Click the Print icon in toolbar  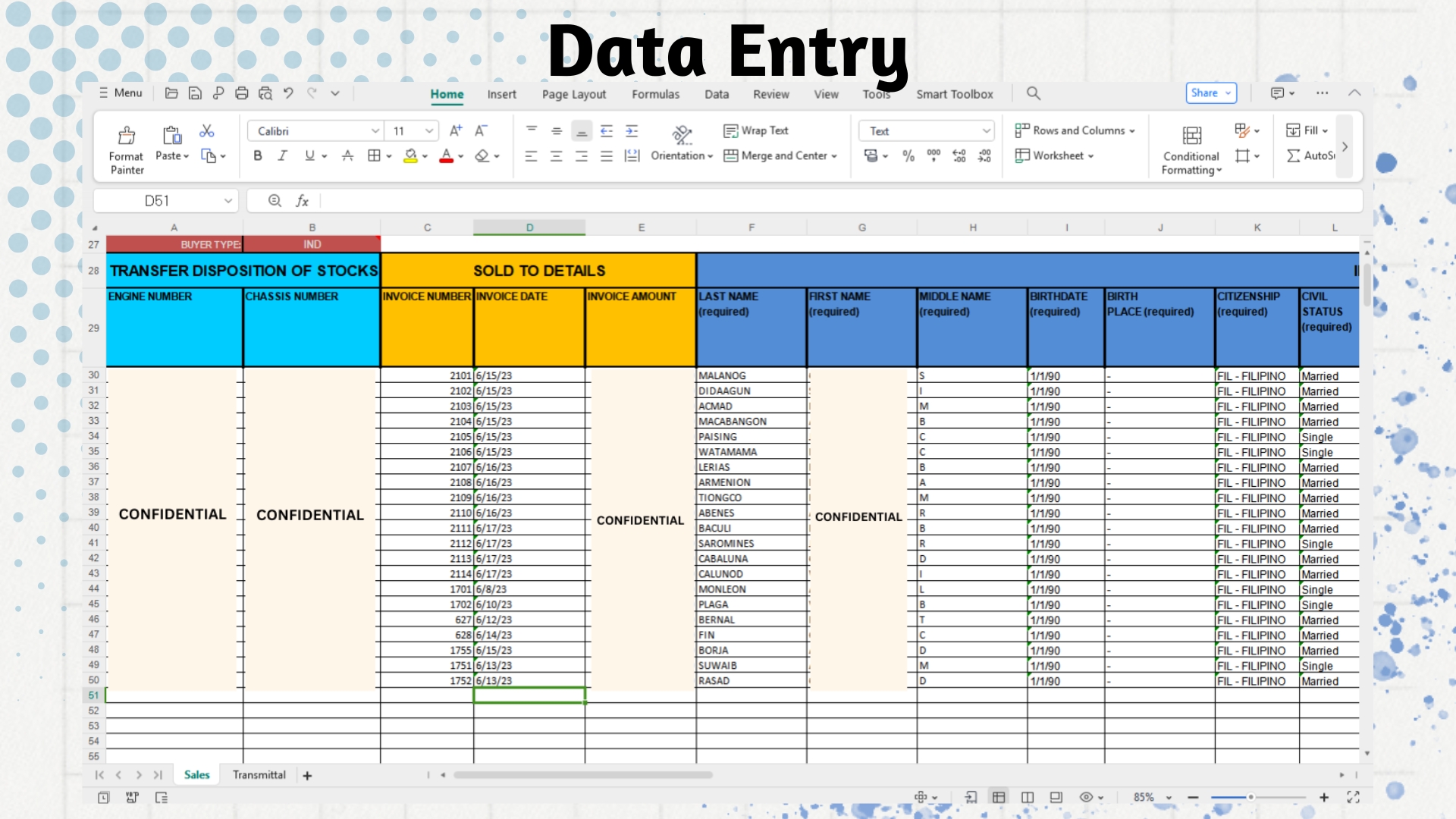tap(242, 93)
